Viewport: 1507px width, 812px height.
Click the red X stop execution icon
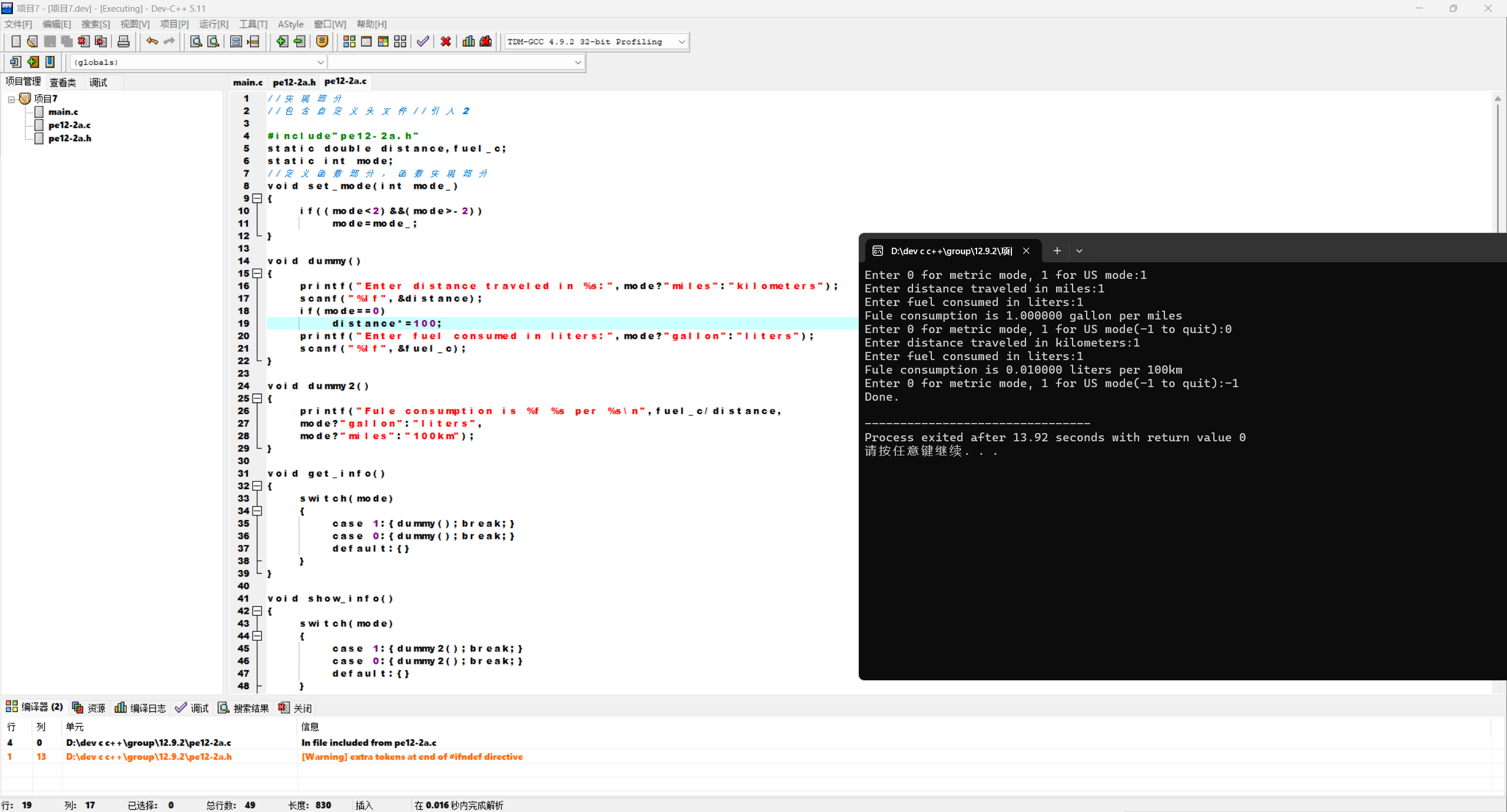tap(446, 41)
